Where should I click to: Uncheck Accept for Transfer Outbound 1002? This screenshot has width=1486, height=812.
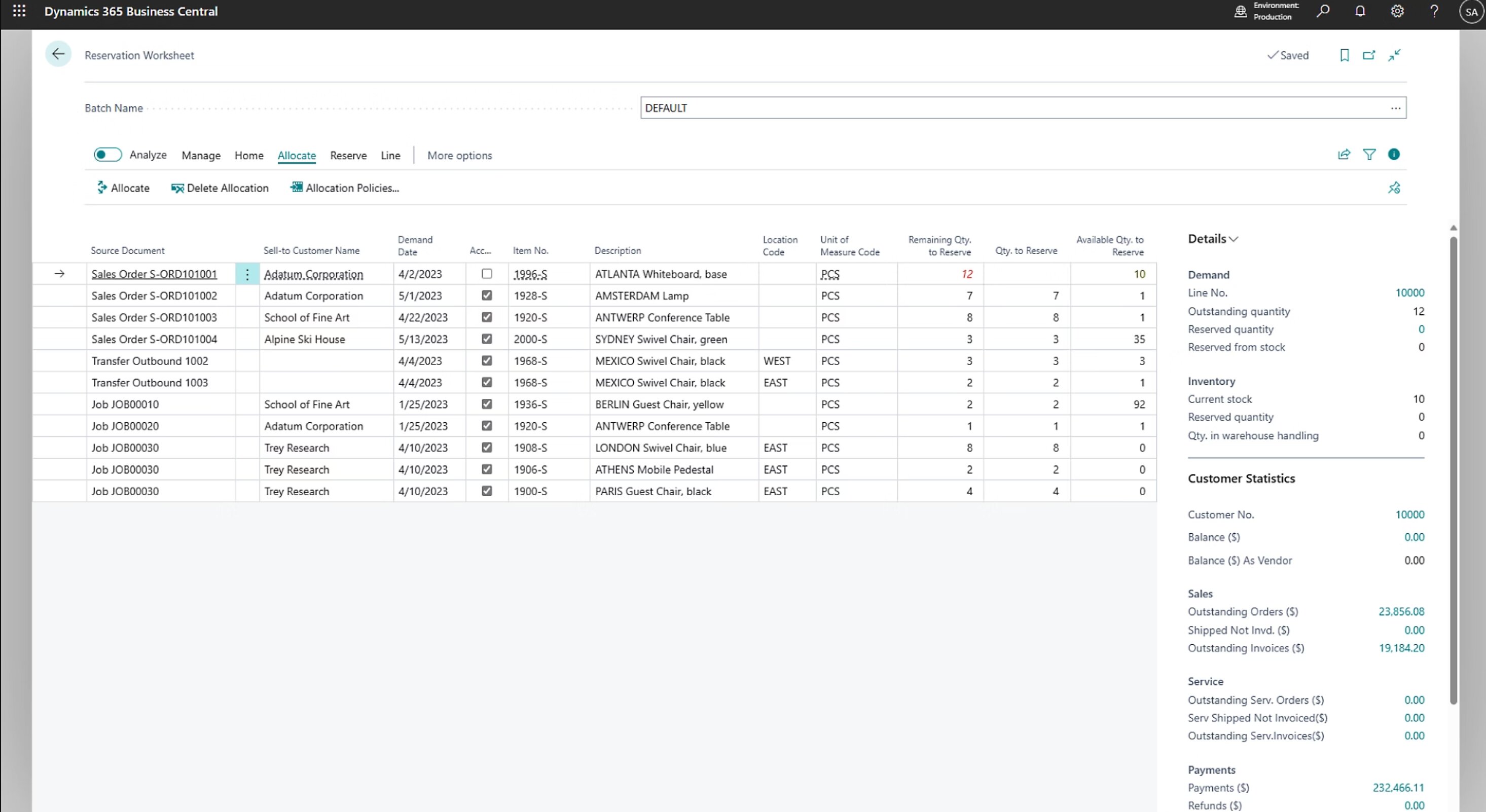tap(486, 361)
